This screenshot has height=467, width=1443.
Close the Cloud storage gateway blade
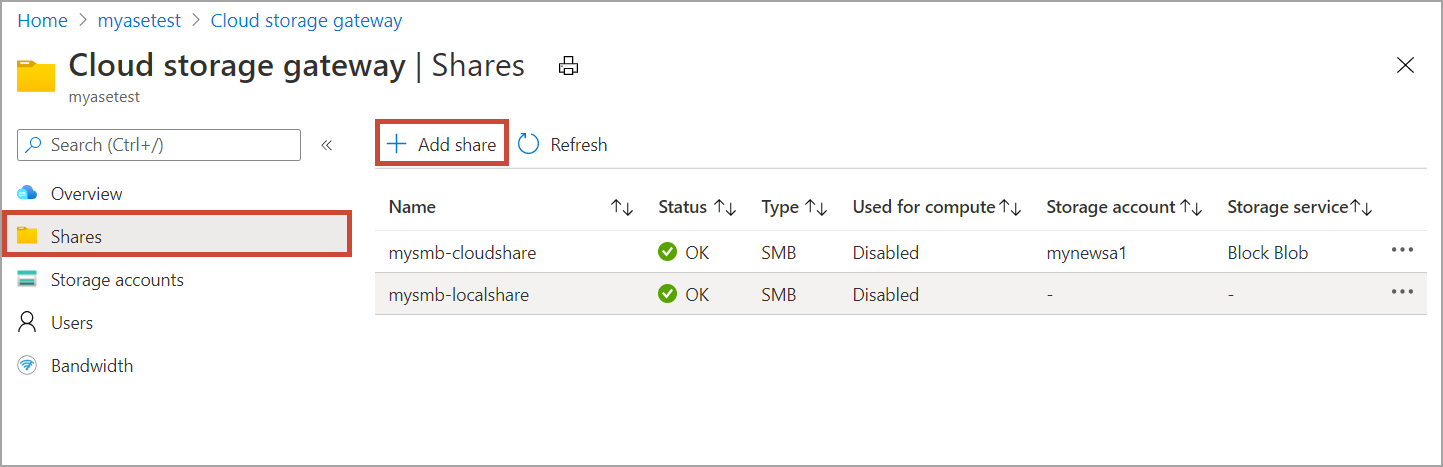(1405, 66)
